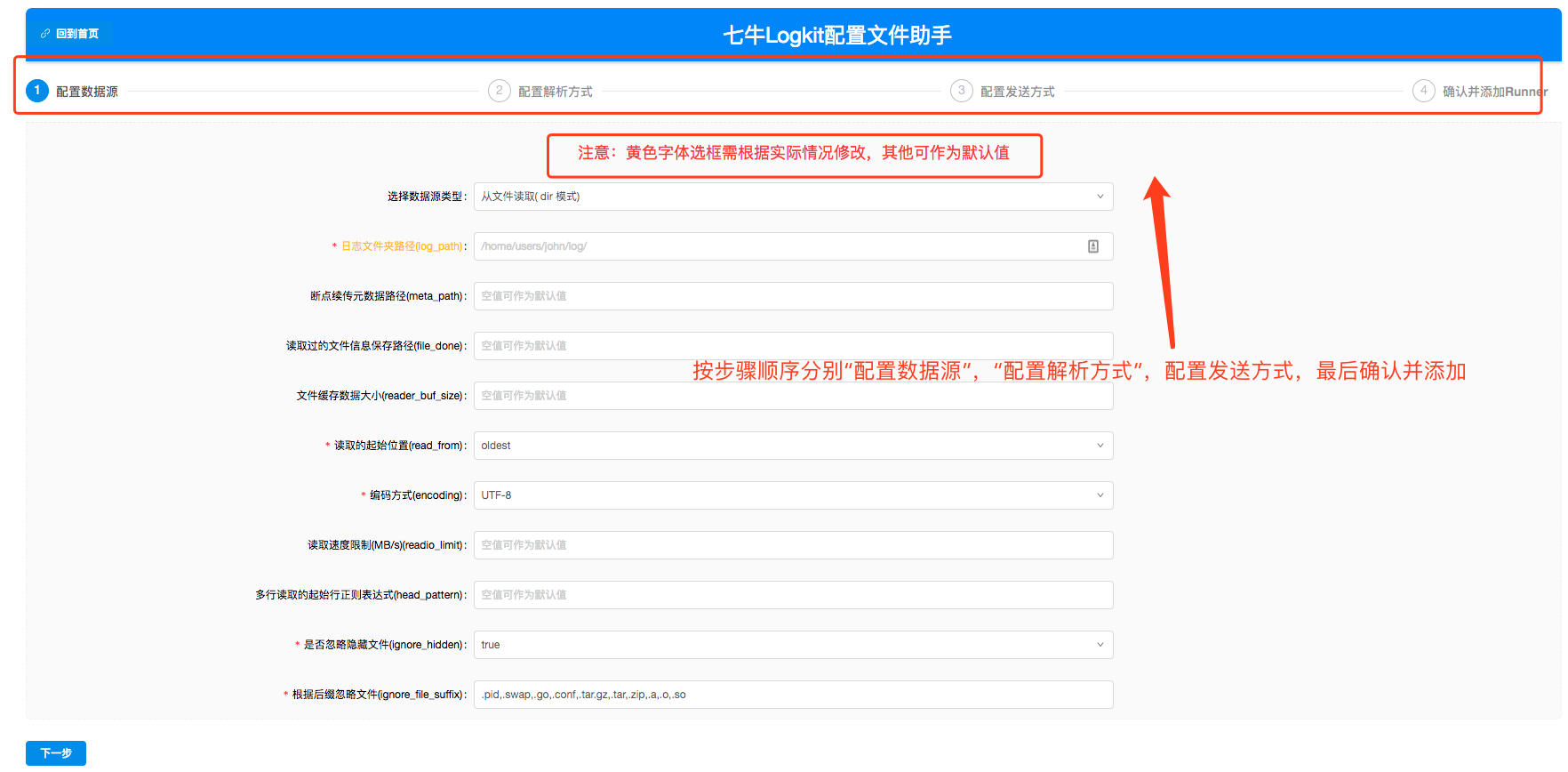Focus the head_pattern regex input field
Image resolution: width=1568 pixels, height=772 pixels.
[793, 595]
